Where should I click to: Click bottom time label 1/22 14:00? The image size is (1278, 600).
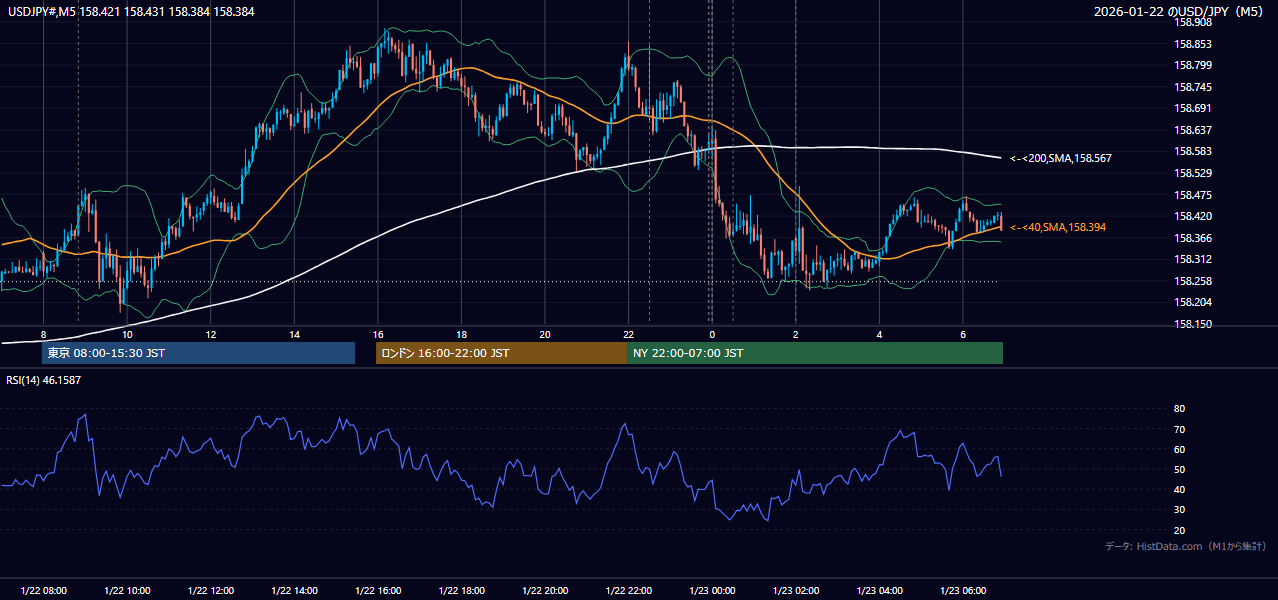(x=294, y=591)
